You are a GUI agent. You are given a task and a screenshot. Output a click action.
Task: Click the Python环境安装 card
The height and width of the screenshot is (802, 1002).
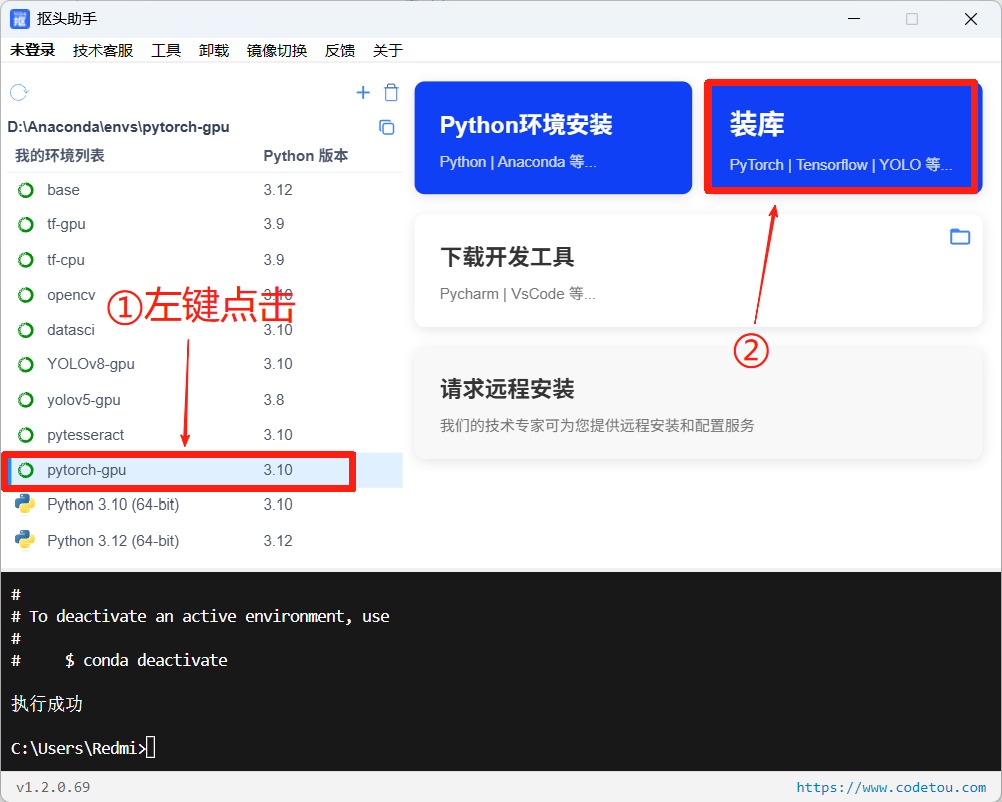553,137
